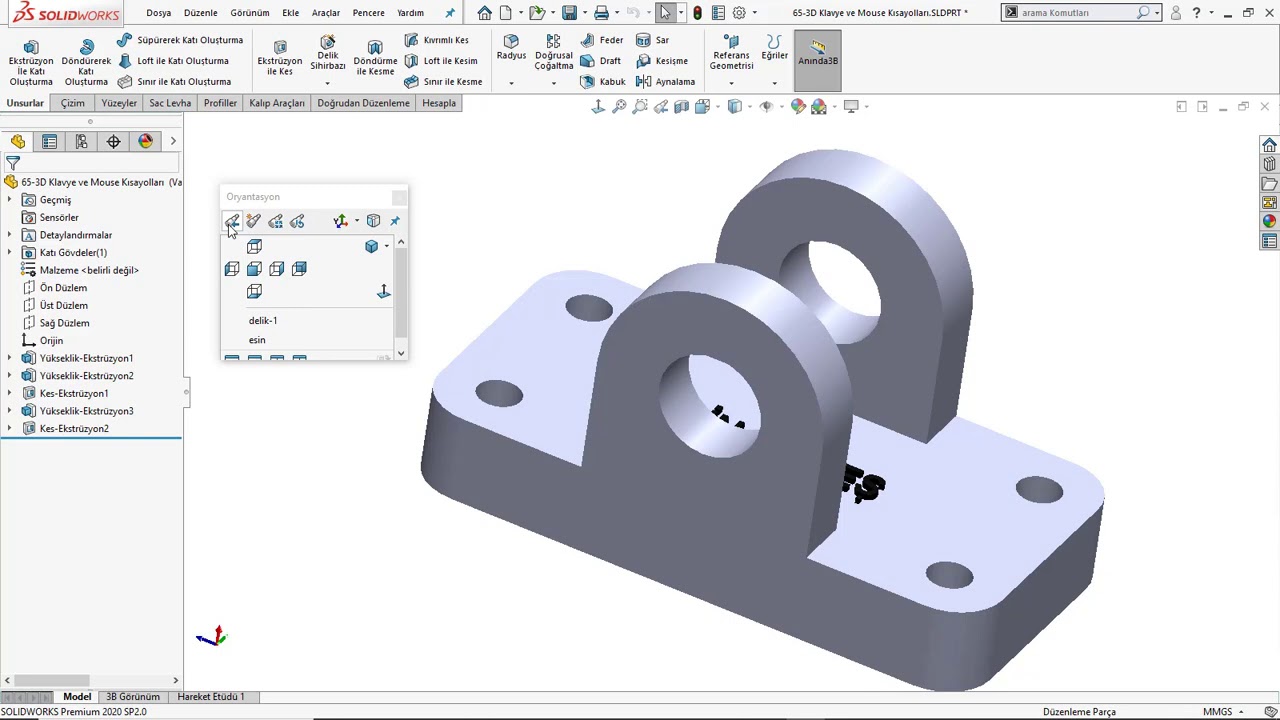Expand Yükseklik-Ekstrüzyon1 feature node
The width and height of the screenshot is (1280, 720).
pyautogui.click(x=10, y=358)
